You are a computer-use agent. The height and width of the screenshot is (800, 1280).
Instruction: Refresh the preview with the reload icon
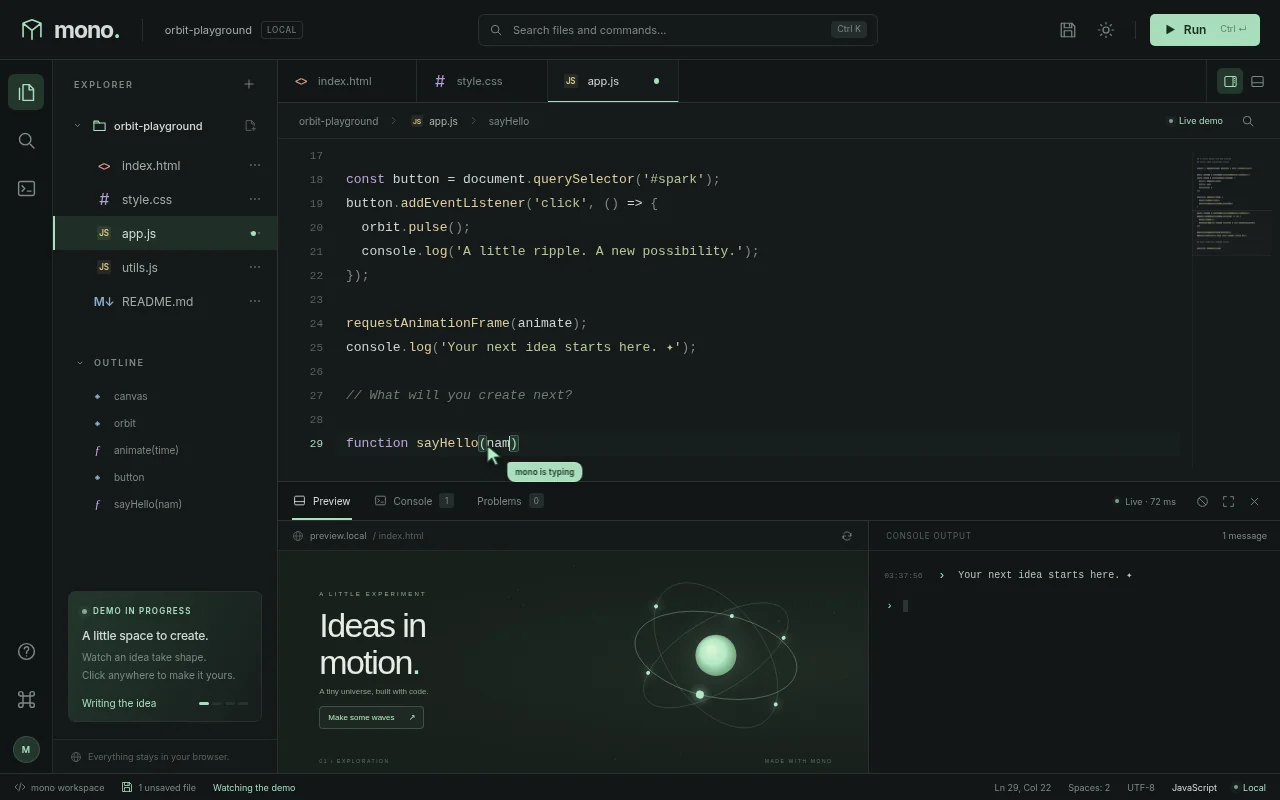coord(847,536)
